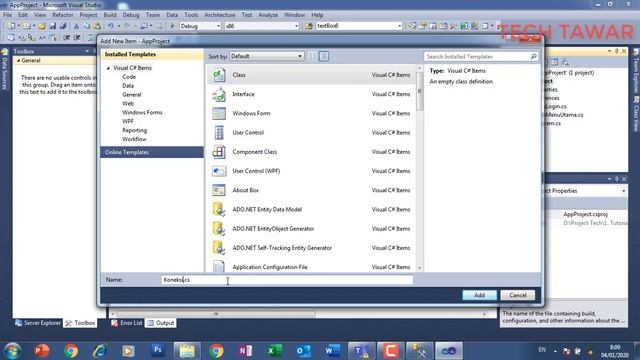The width and height of the screenshot is (640, 360).
Task: Select Application Configuration File icon
Action: (x=219, y=266)
